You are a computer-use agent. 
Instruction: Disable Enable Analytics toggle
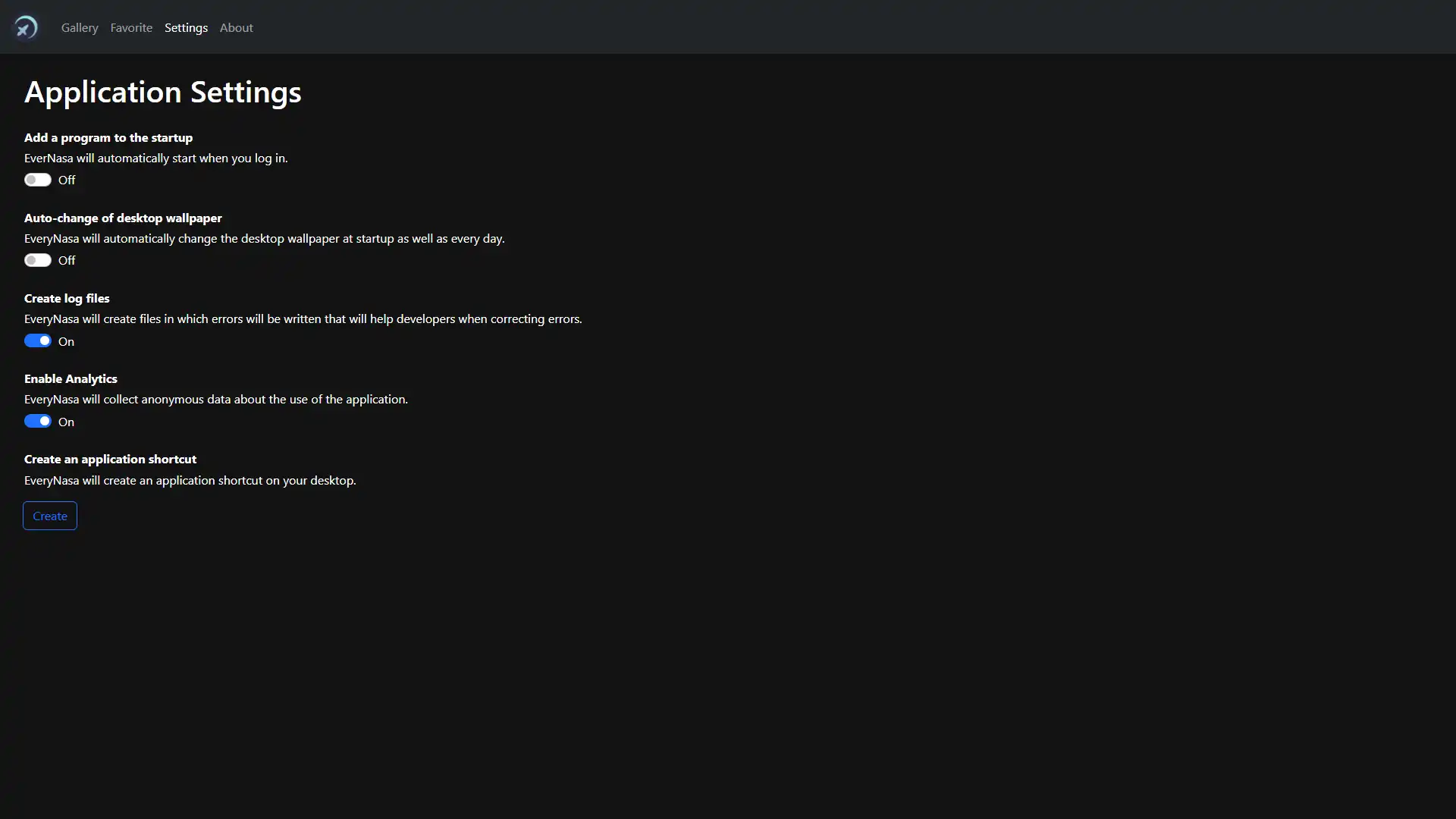pos(37,421)
